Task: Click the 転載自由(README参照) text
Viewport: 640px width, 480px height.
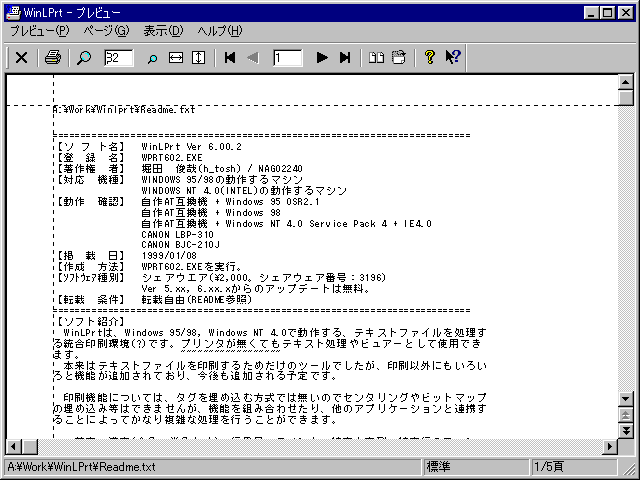Action: (x=197, y=300)
